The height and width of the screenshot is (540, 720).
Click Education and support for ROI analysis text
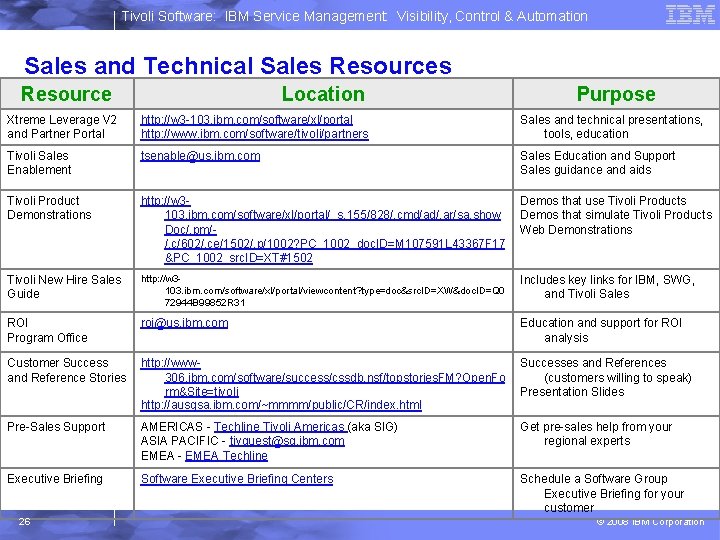(601, 330)
